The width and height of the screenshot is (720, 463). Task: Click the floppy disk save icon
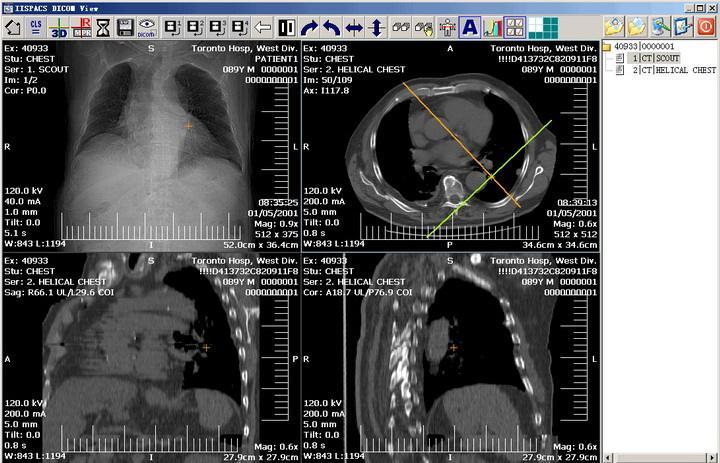pyautogui.click(x=125, y=28)
